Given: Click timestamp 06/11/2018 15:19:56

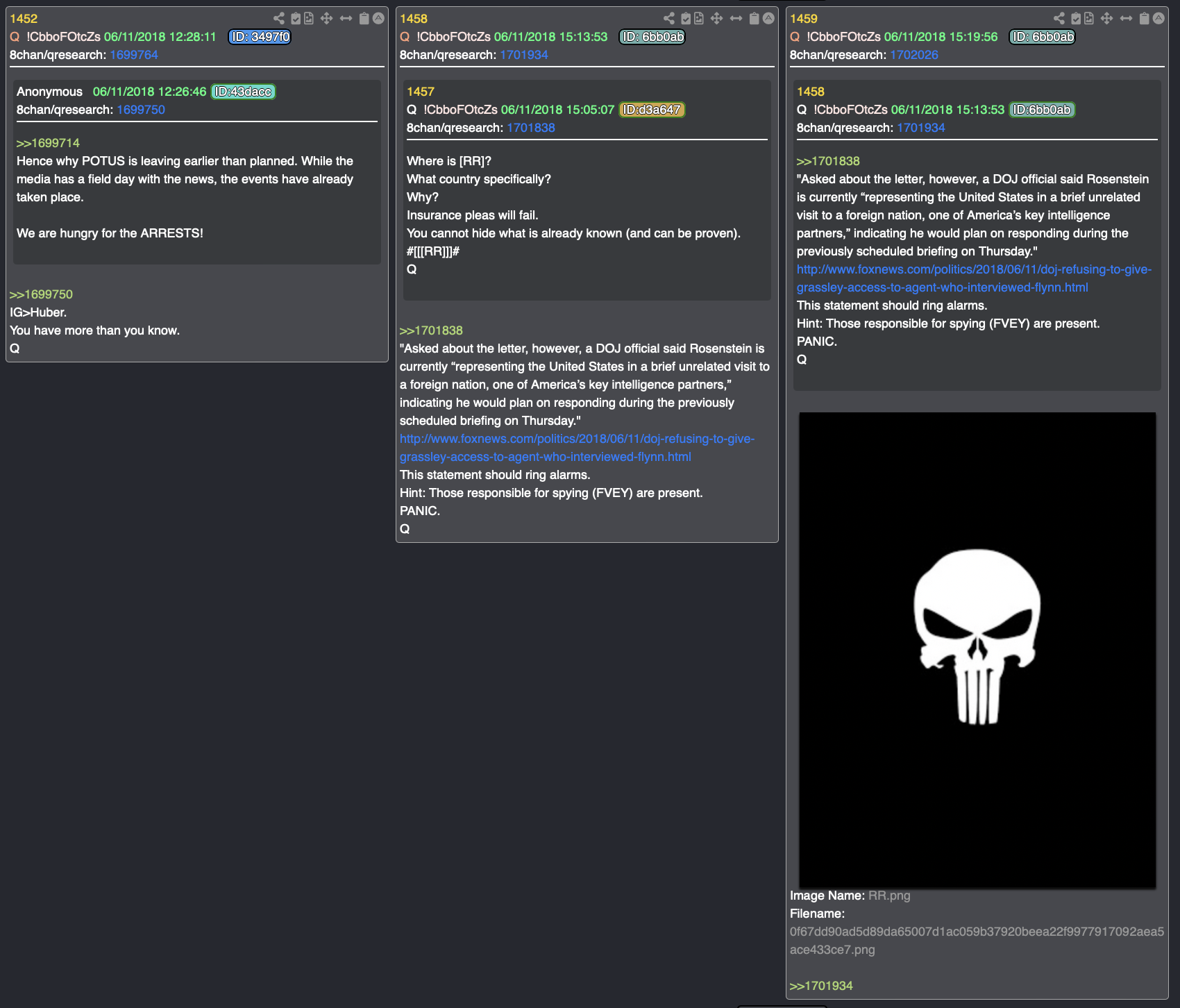Looking at the screenshot, I should (x=941, y=37).
